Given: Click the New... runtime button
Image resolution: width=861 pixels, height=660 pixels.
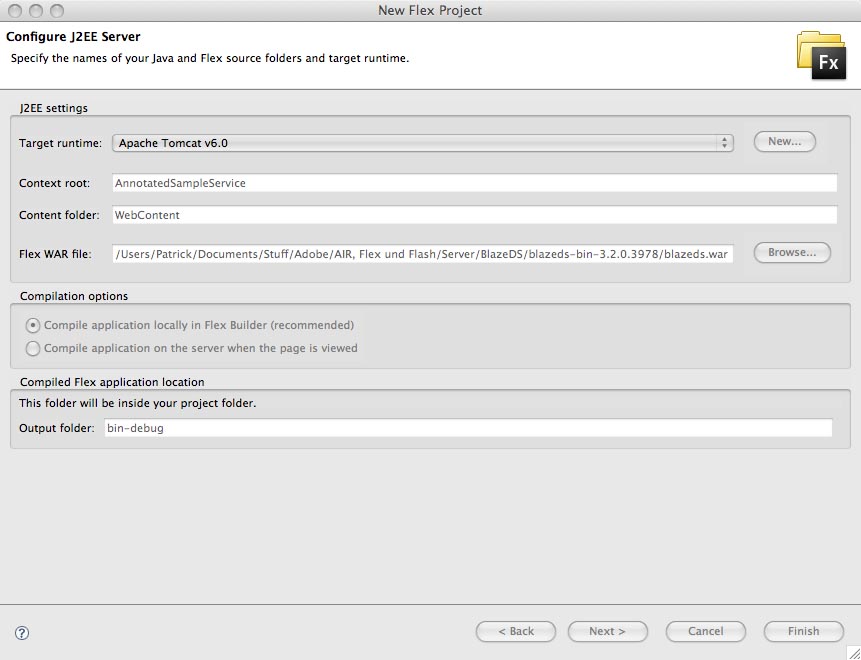Looking at the screenshot, I should tap(785, 142).
